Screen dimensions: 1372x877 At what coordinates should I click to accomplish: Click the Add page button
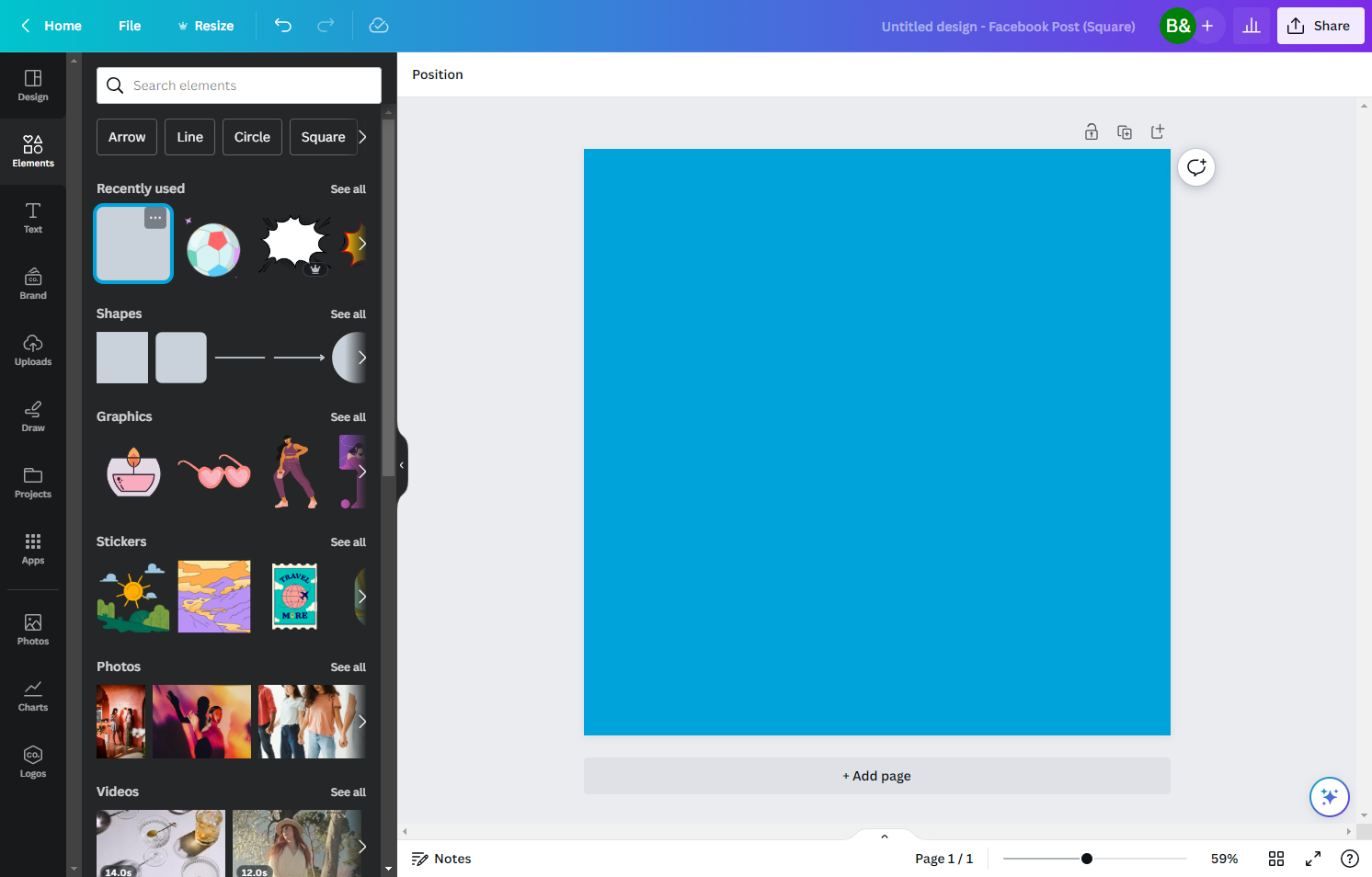[877, 776]
